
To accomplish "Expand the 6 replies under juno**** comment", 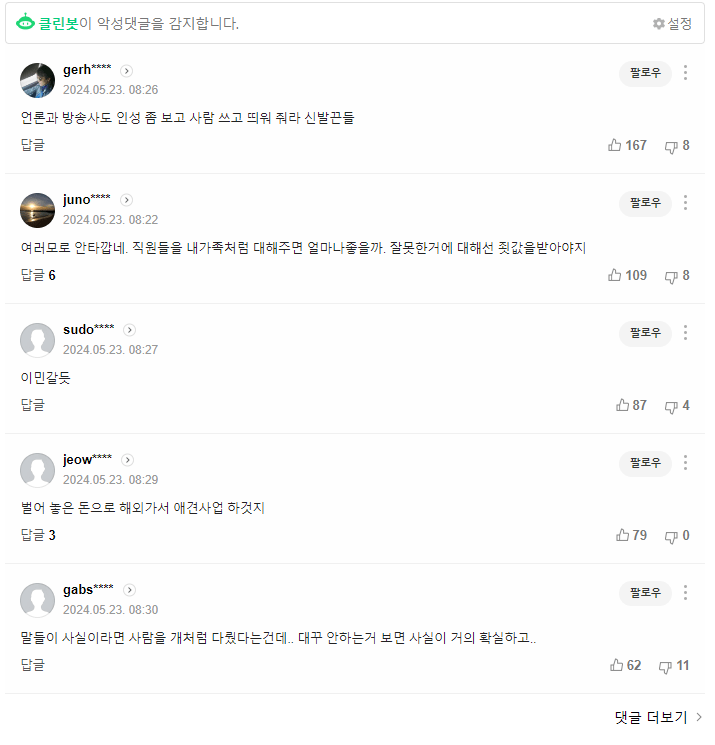I will [38, 276].
